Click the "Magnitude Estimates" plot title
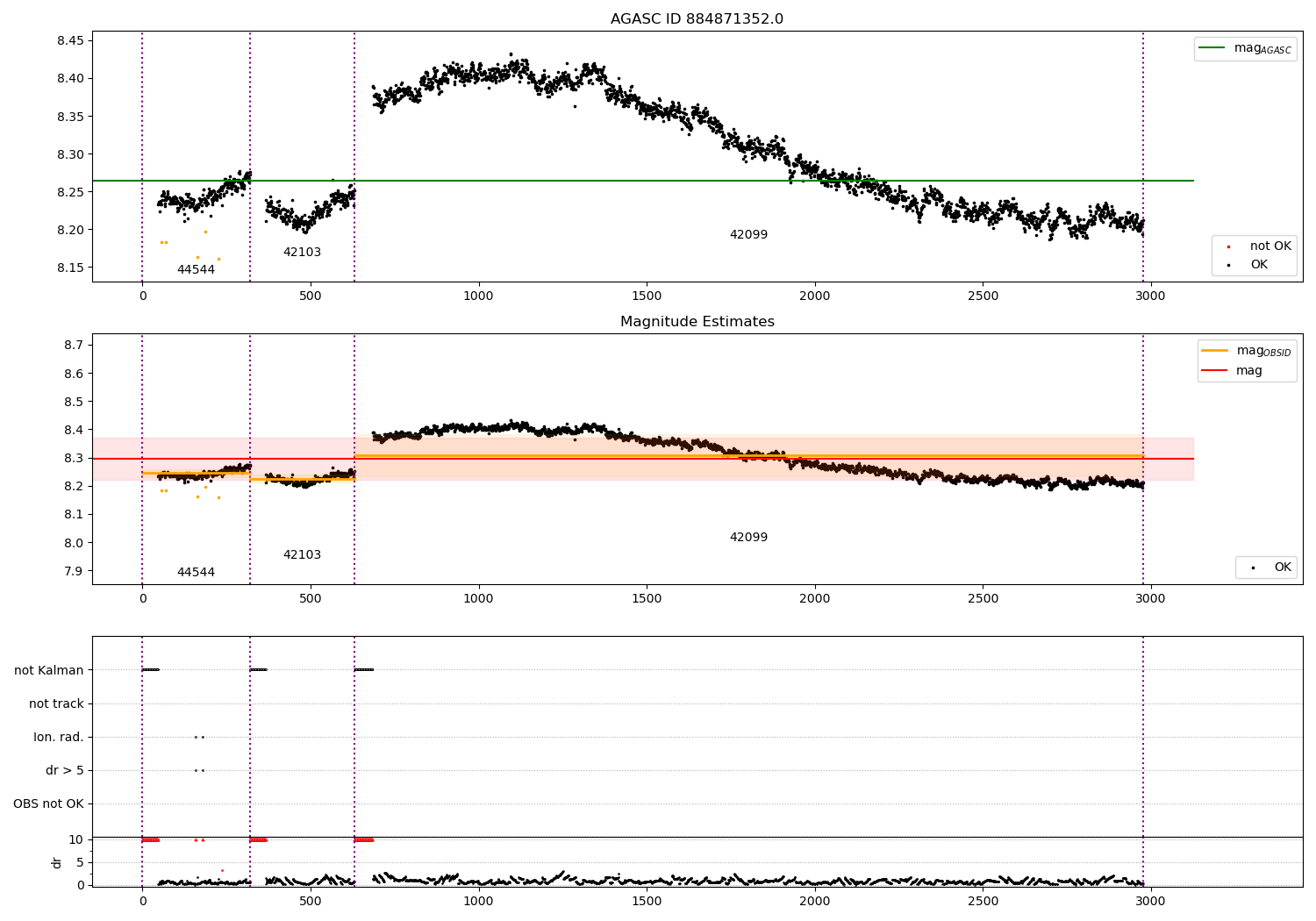The image size is (1316, 921). point(697,322)
